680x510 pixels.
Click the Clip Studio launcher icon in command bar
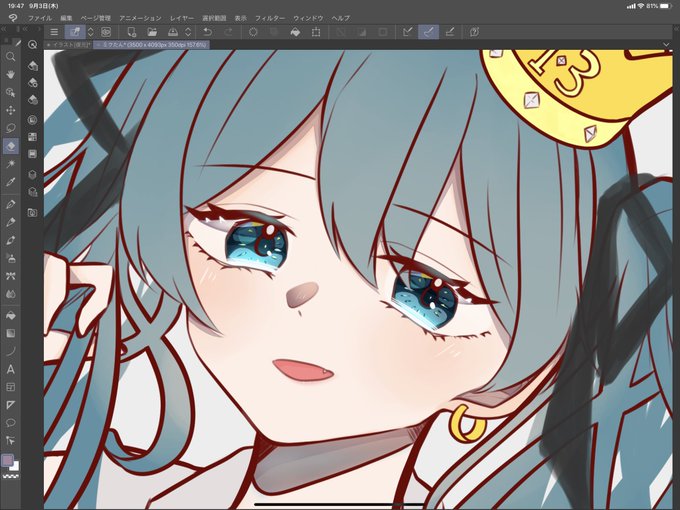click(106, 32)
